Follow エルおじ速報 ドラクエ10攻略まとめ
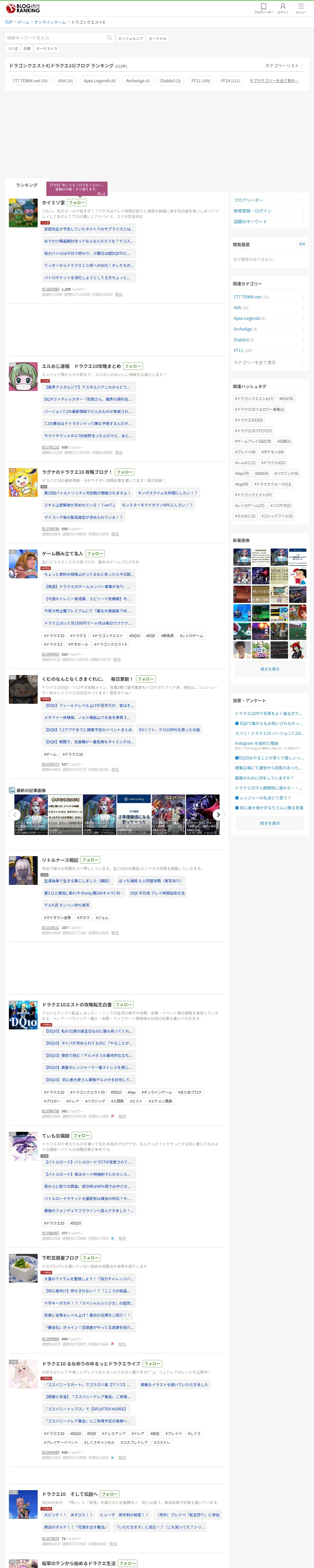This screenshot has height=1568, width=314. coord(133,366)
